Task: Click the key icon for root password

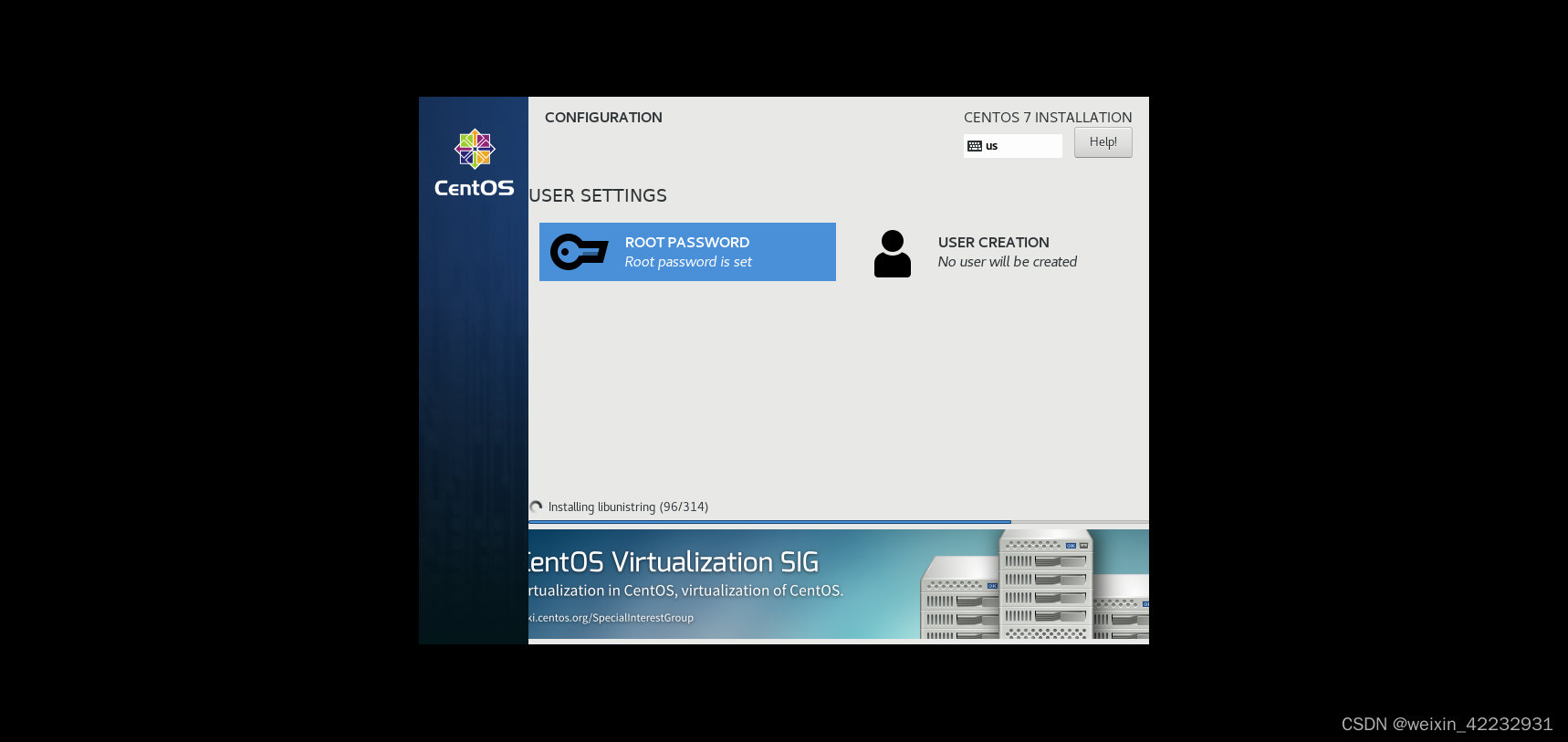Action: [x=579, y=252]
